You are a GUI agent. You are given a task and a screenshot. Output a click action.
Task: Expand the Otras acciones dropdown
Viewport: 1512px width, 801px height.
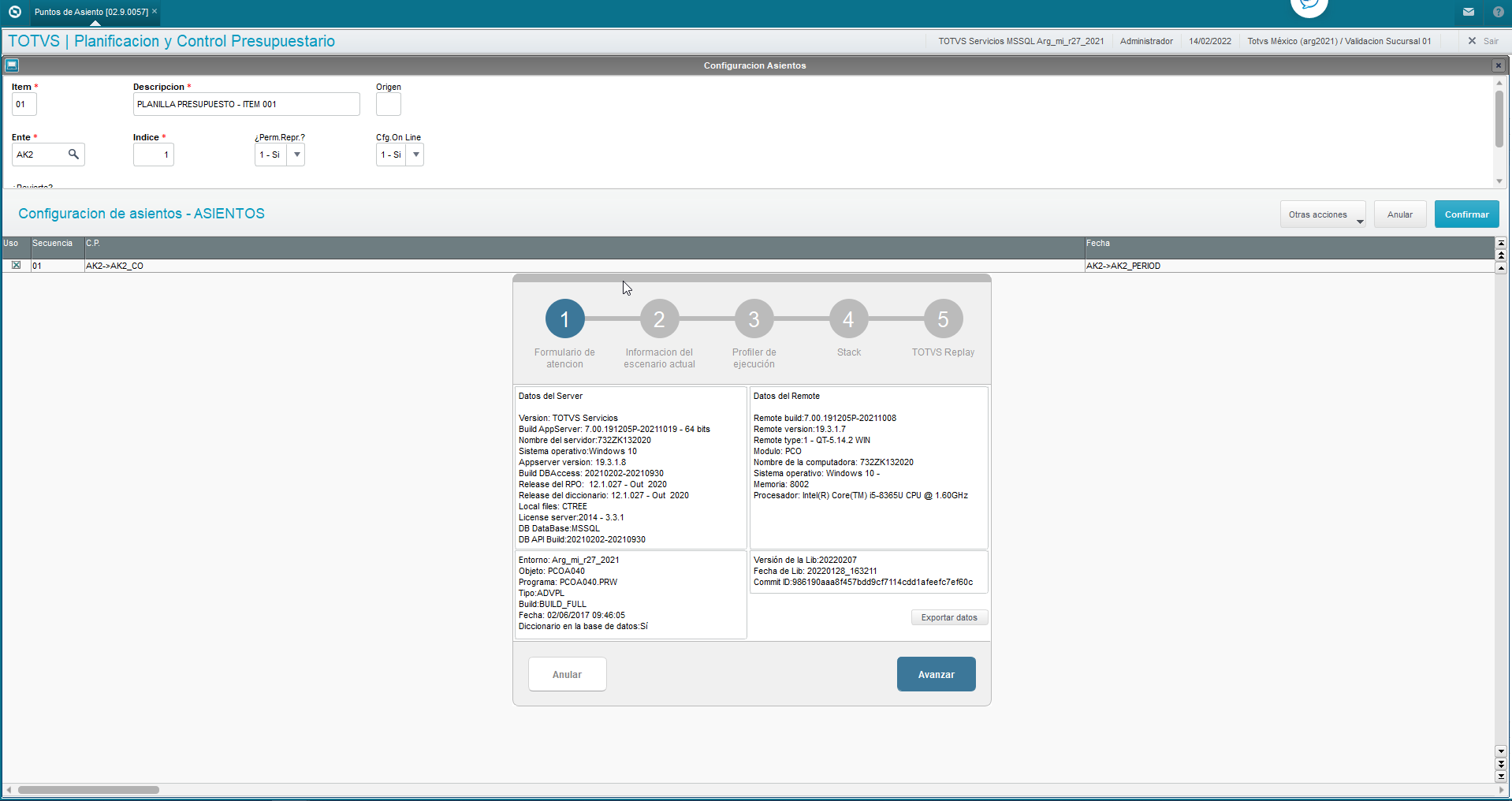[1323, 214]
